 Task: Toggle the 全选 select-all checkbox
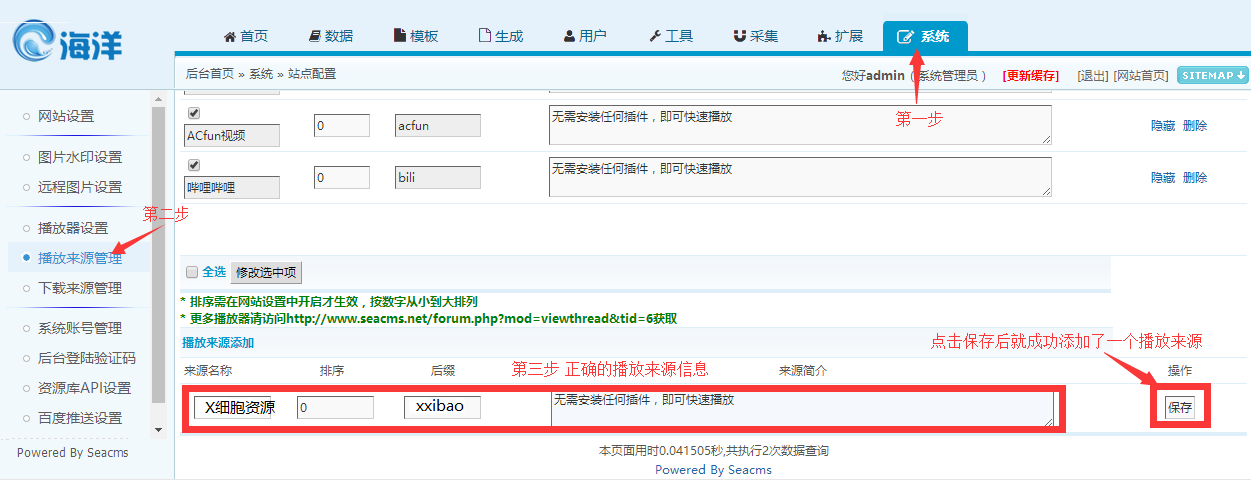192,272
